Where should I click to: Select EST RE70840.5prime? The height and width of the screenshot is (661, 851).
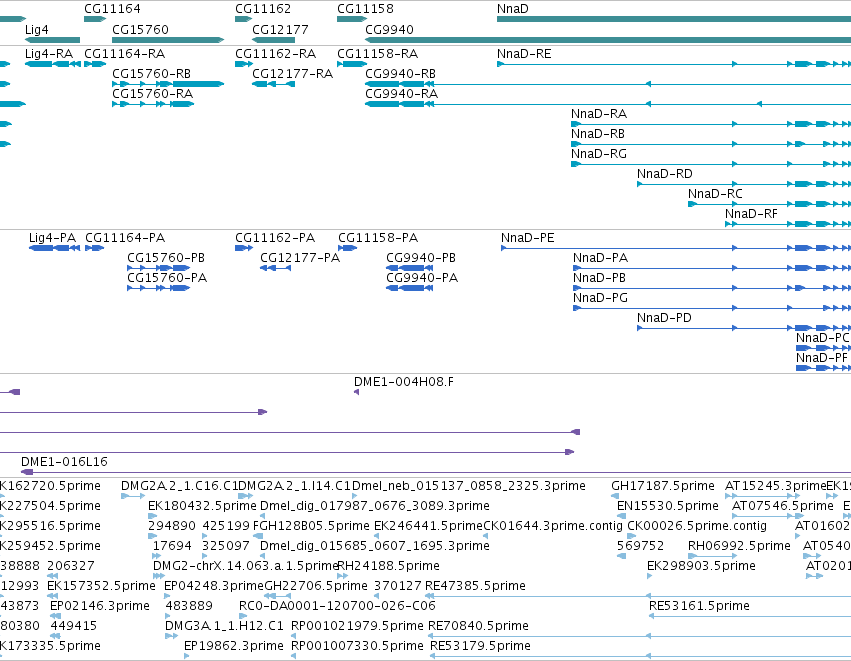[x=639, y=636]
